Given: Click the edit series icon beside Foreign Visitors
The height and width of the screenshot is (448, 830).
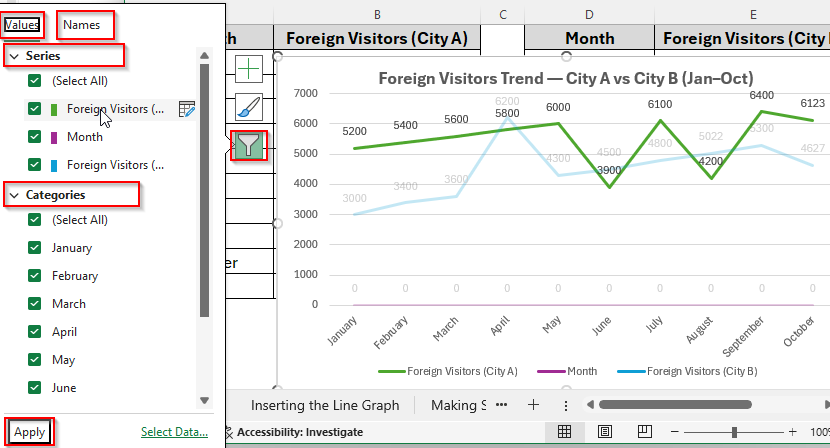Looking at the screenshot, I should 187,109.
